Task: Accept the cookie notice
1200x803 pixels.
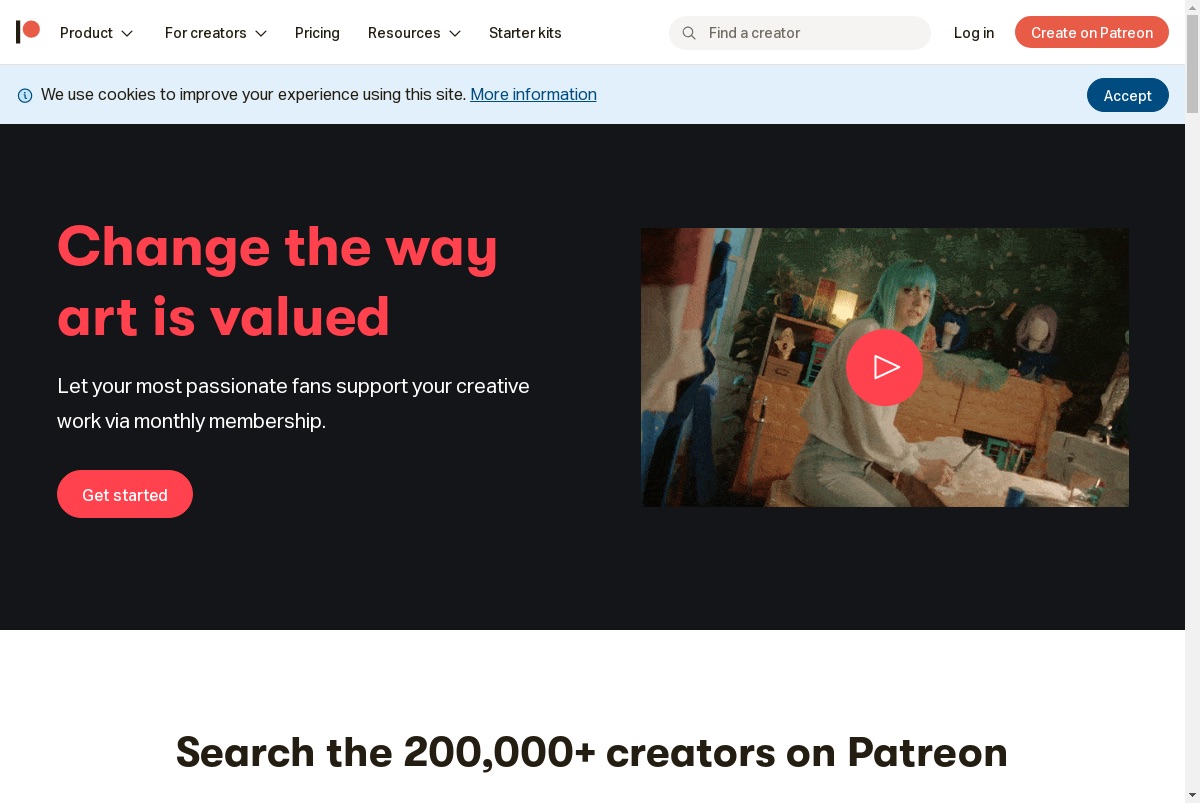Action: tap(1128, 95)
